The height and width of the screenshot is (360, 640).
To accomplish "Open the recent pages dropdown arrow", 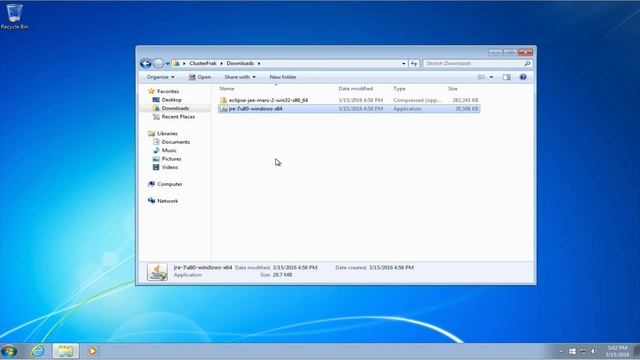I will [168, 64].
